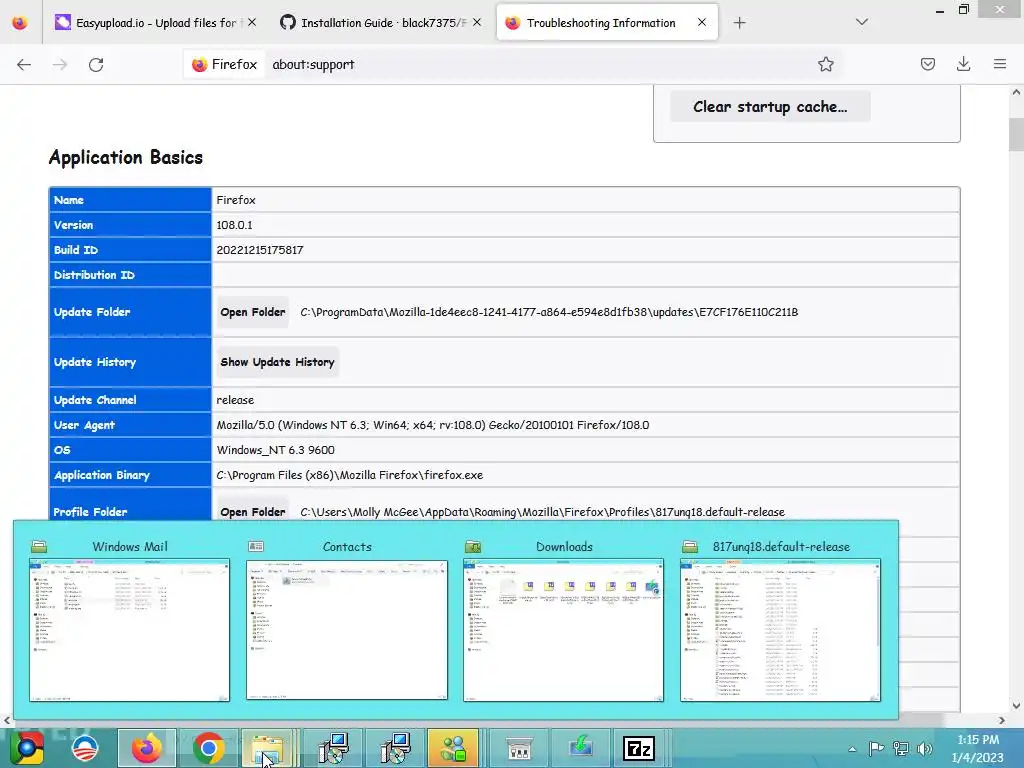This screenshot has width=1024, height=768.
Task: Select the Build ID value 20221215175817
Action: point(260,250)
